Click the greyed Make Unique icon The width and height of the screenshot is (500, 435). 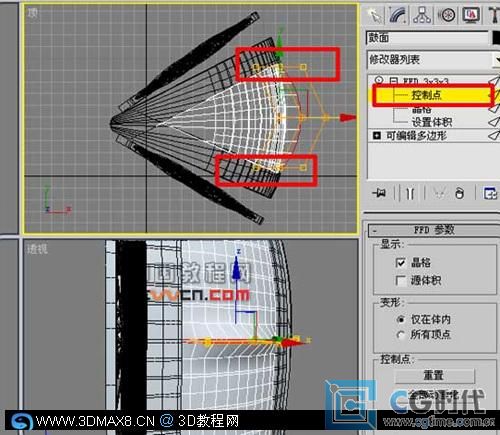coord(439,193)
